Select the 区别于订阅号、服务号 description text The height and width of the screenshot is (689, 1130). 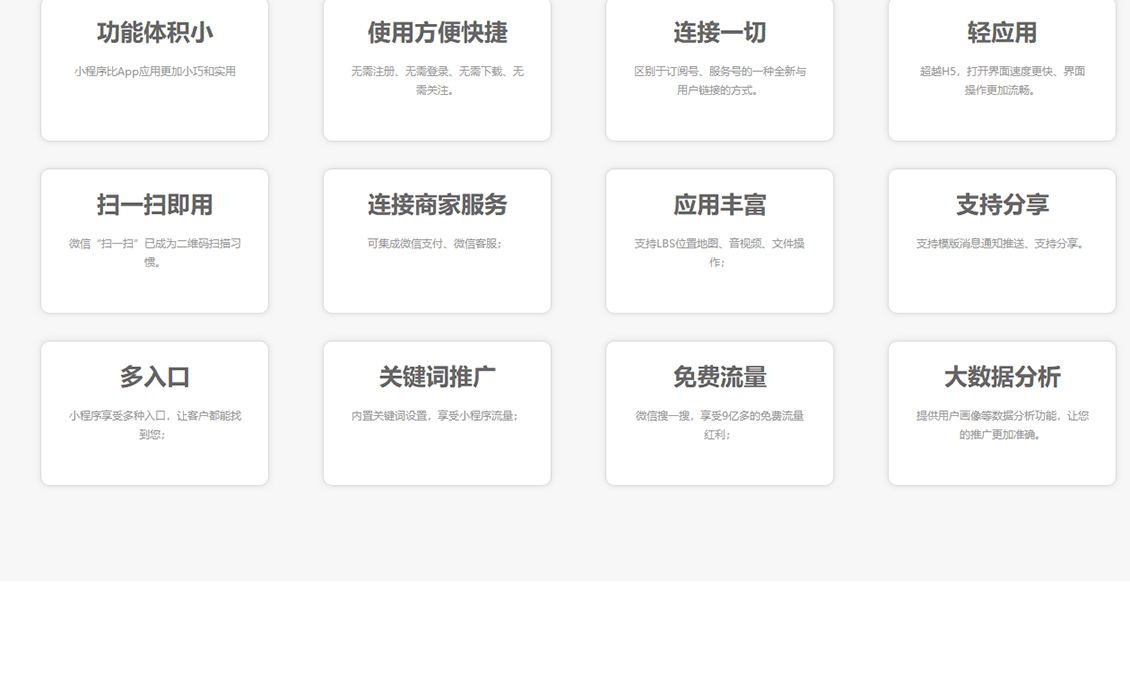tap(719, 81)
